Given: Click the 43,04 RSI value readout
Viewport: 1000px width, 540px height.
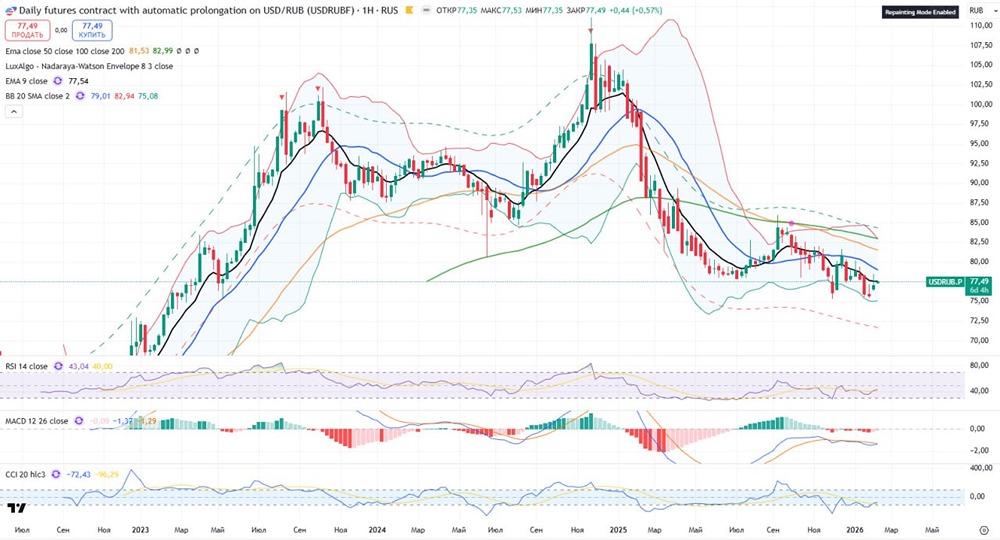Looking at the screenshot, I should 78,367.
